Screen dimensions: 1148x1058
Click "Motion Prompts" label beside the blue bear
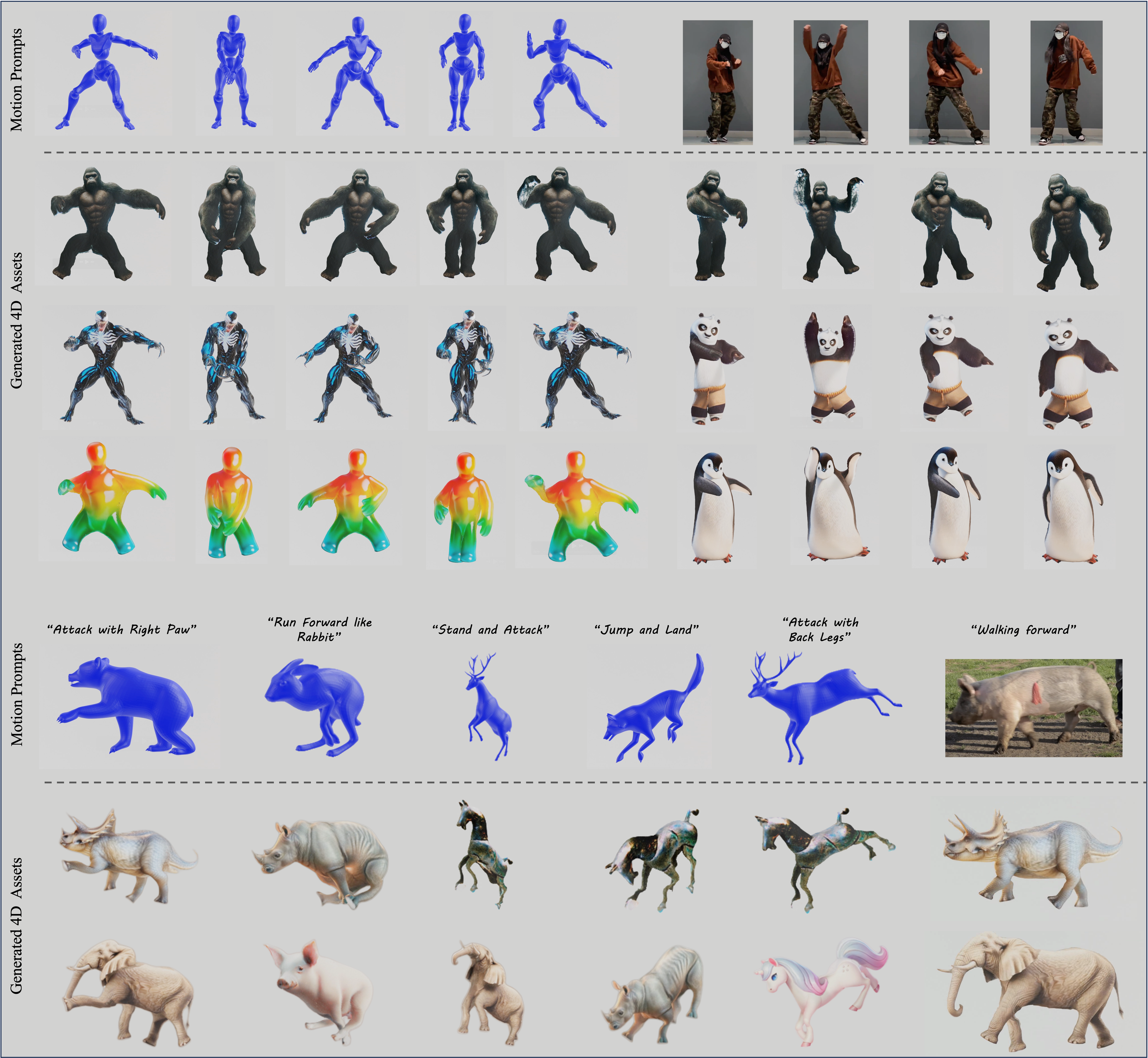(x=17, y=694)
